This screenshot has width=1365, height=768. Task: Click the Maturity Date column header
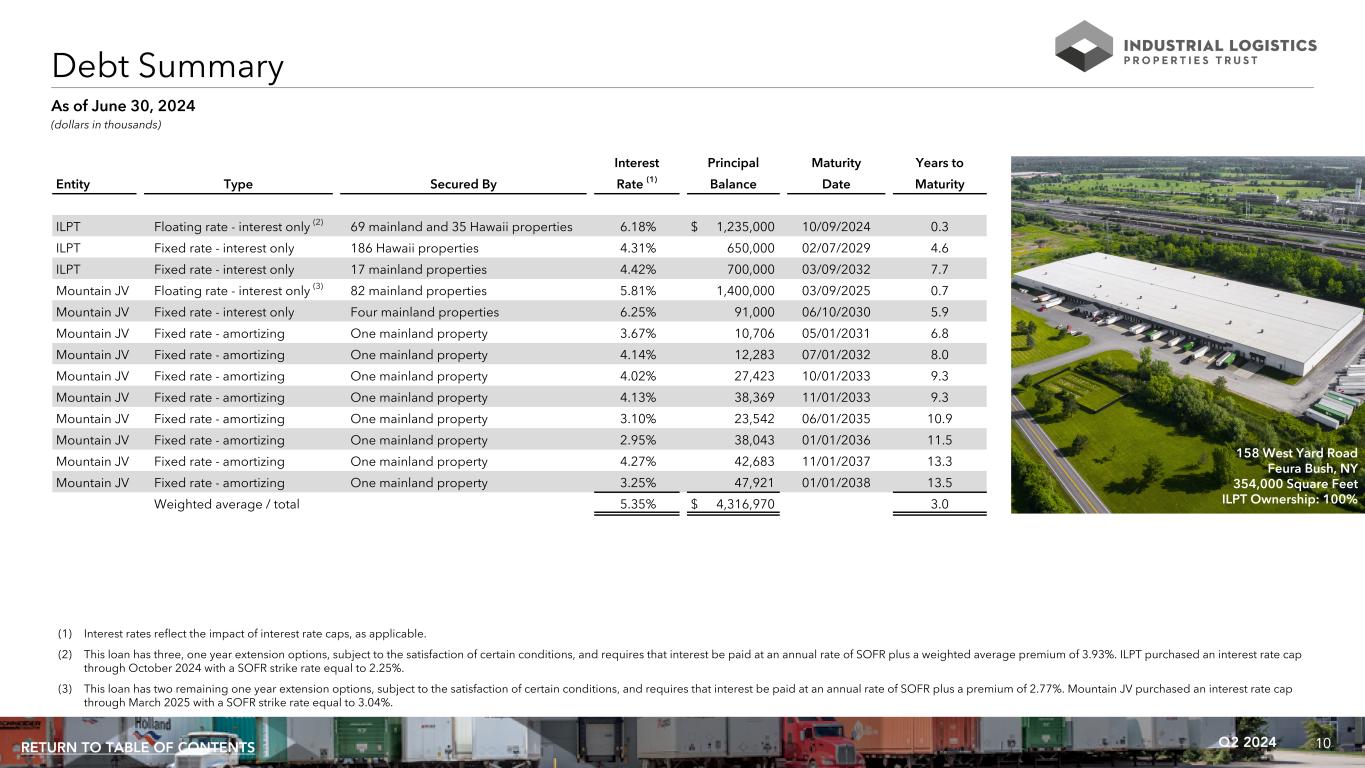[x=836, y=173]
